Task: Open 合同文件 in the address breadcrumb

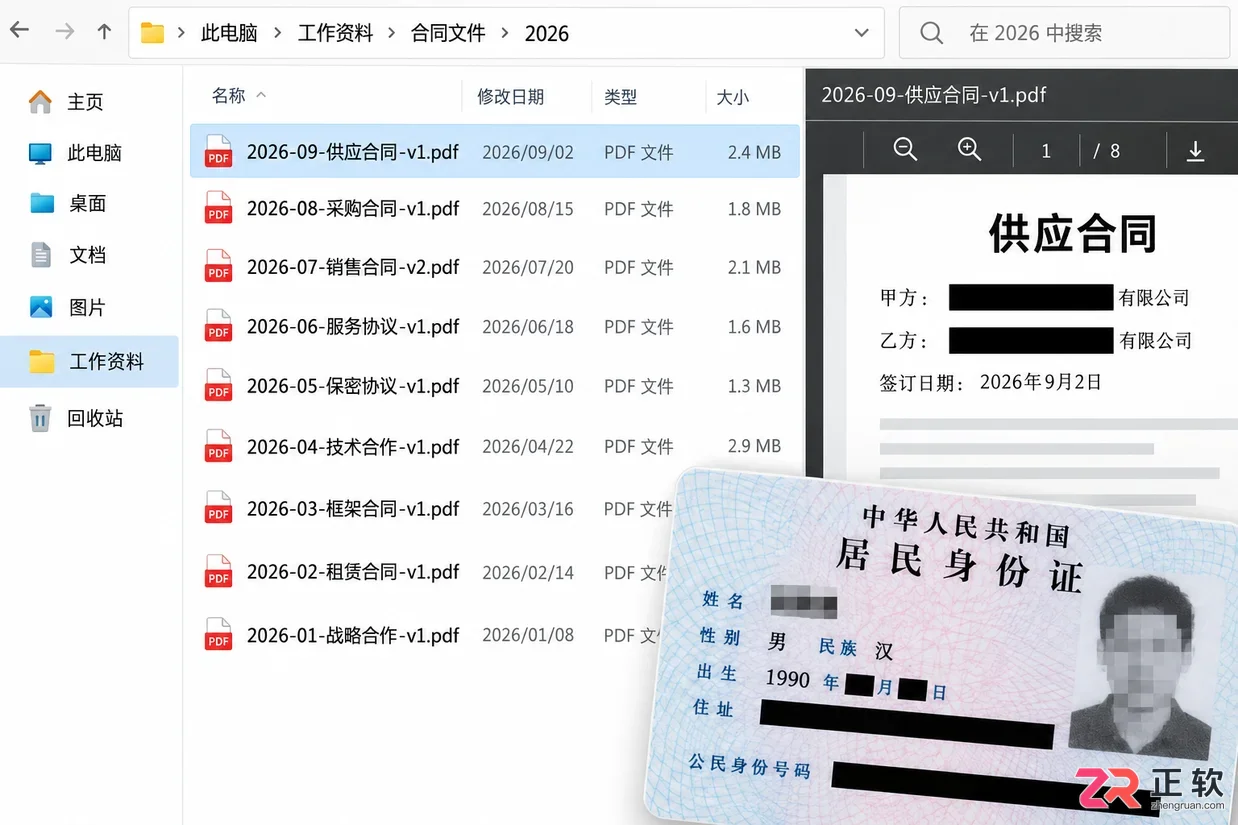Action: 448,33
